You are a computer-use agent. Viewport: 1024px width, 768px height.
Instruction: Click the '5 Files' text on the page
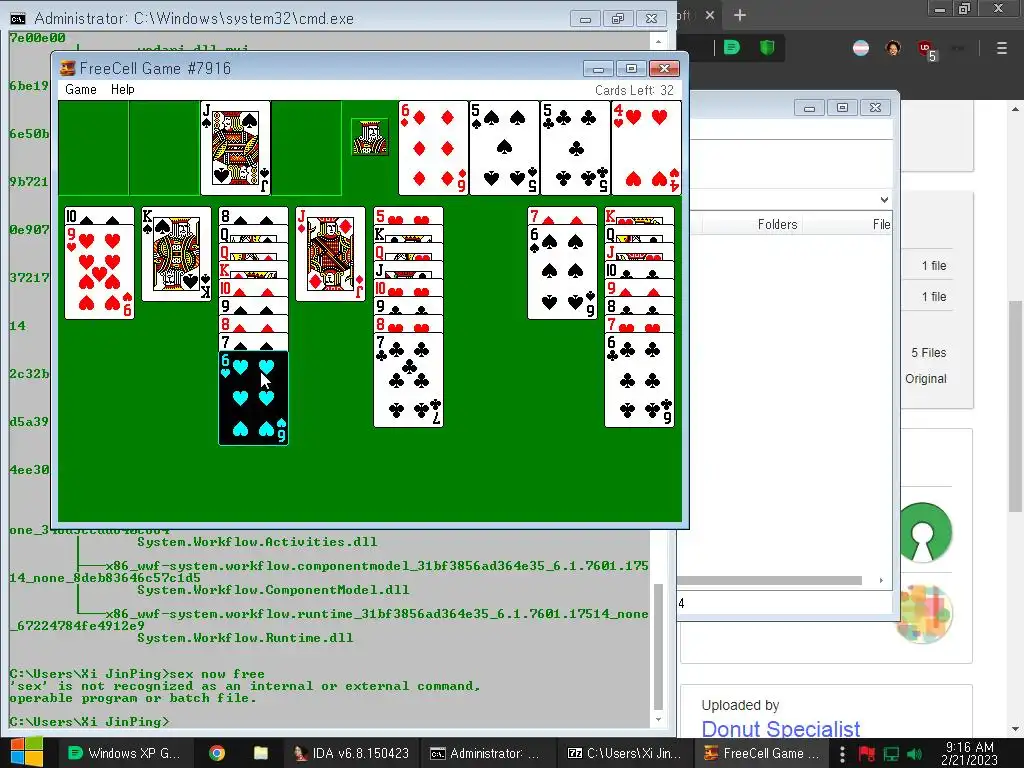(929, 353)
